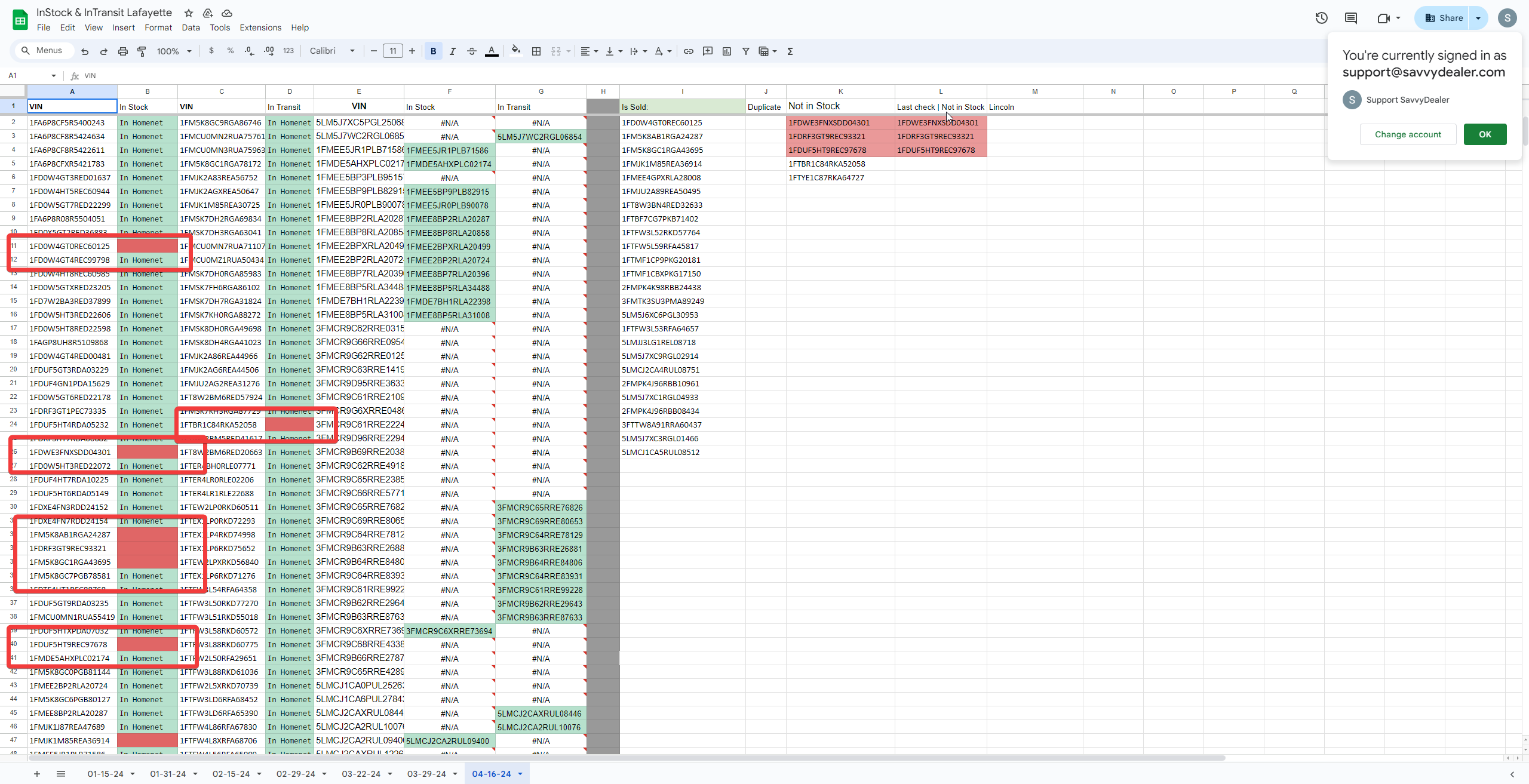Viewport: 1529px width, 784px height.
Task: Click the Change account button
Action: pyautogui.click(x=1408, y=134)
